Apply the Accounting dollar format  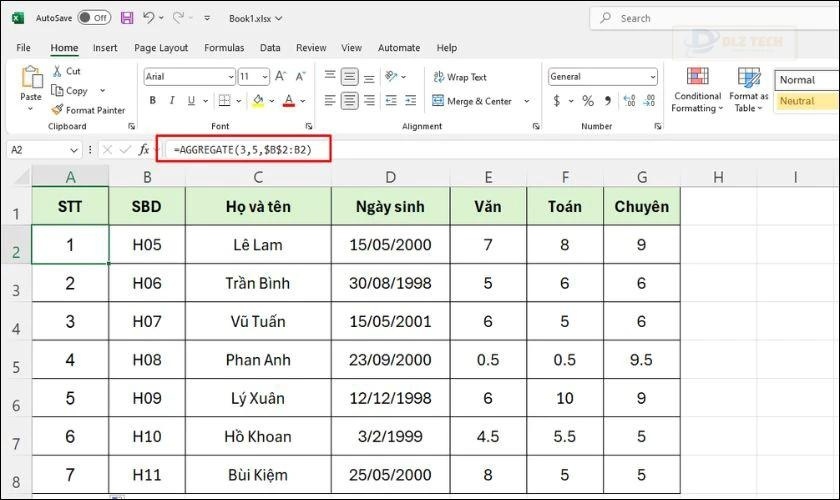(x=557, y=100)
